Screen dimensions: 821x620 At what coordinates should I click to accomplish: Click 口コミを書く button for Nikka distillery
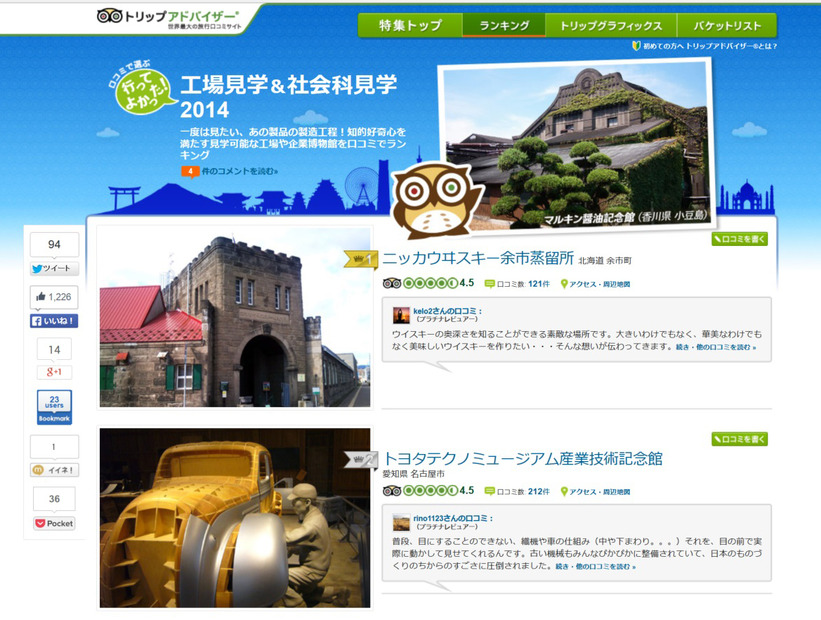pos(739,239)
